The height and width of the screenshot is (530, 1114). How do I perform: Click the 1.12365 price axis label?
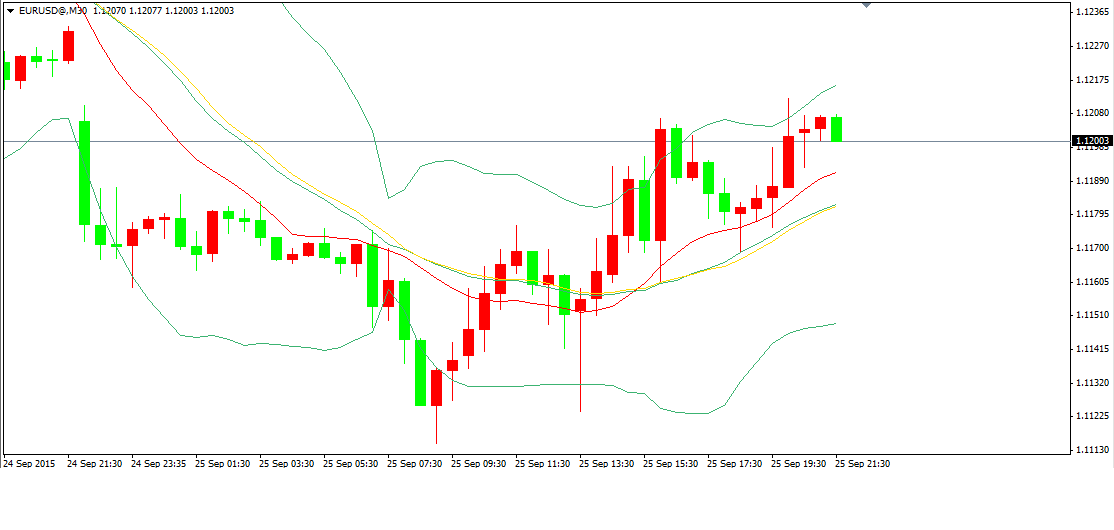click(x=1092, y=12)
